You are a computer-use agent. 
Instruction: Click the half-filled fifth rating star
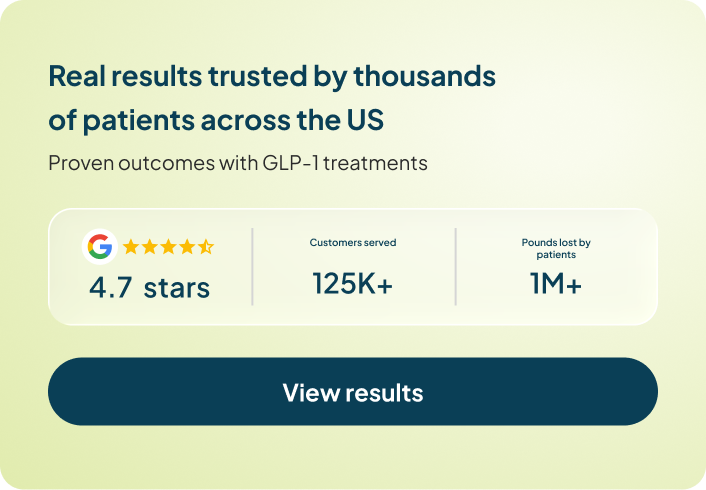click(x=205, y=246)
